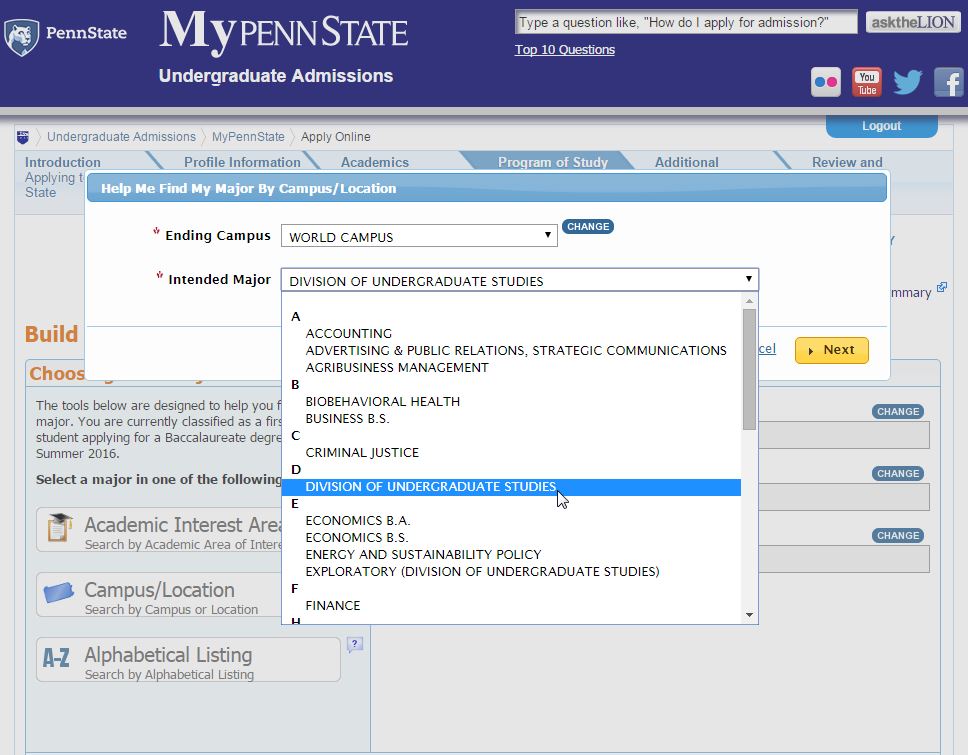
Task: Select FINANCE from the major list
Action: point(333,606)
